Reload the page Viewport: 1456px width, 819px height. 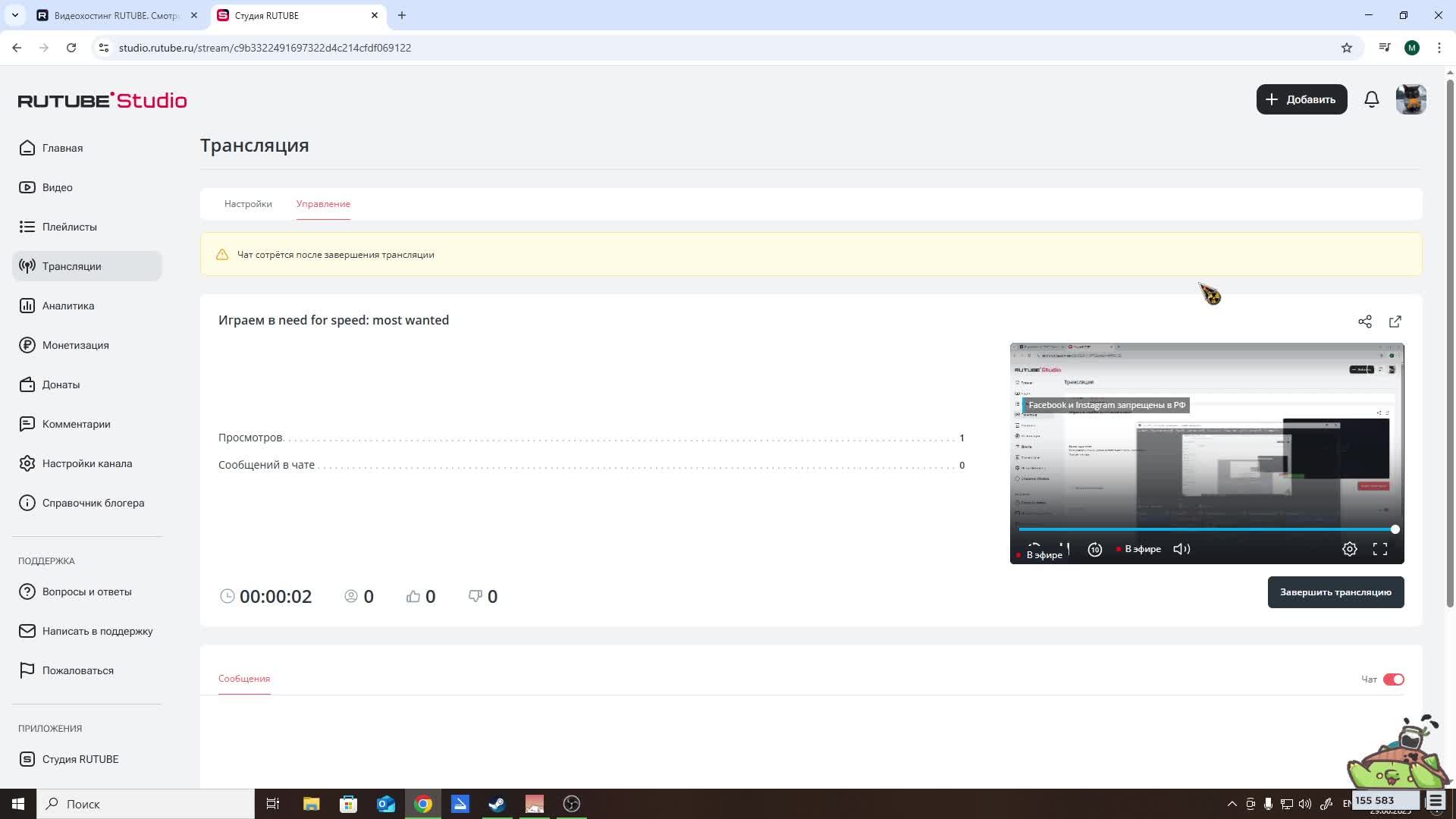click(x=71, y=48)
